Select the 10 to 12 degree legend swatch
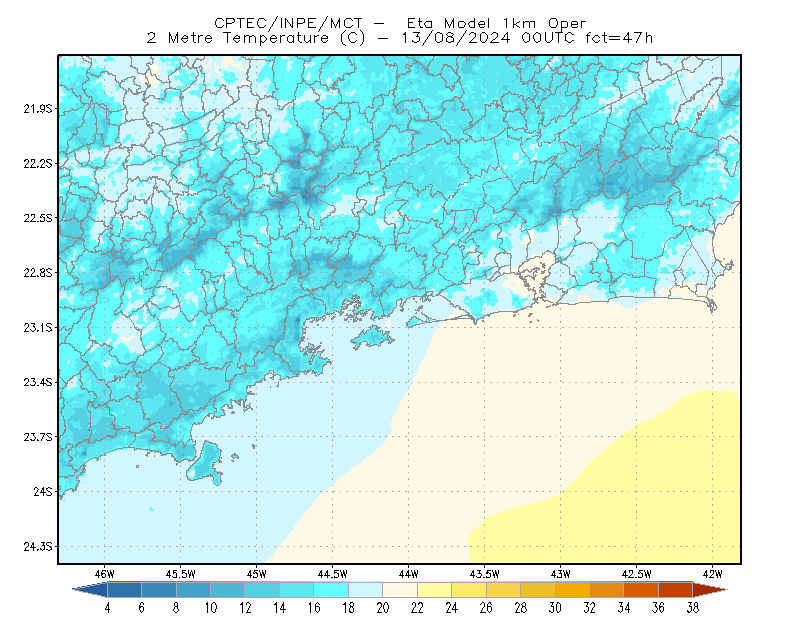The height and width of the screenshot is (618, 800). coord(228,590)
